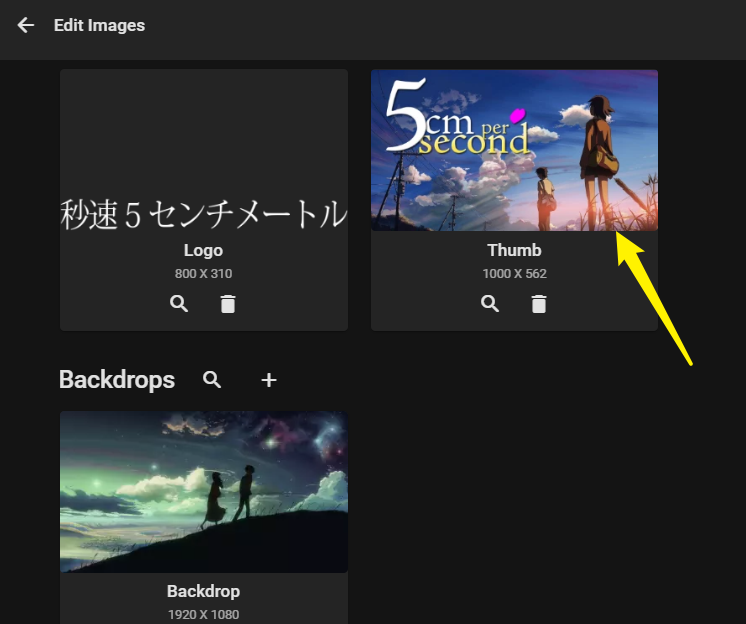
Task: Search for a new Thumb image
Action: pos(490,303)
